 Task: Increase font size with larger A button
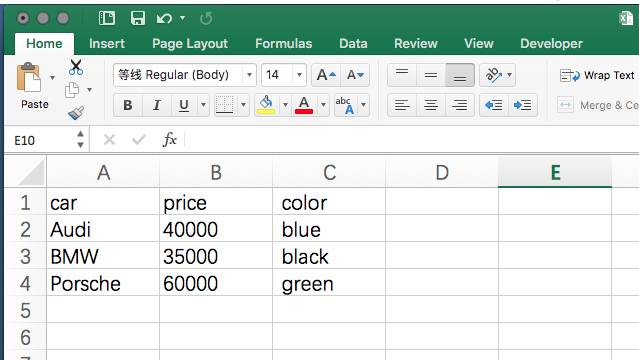point(326,75)
